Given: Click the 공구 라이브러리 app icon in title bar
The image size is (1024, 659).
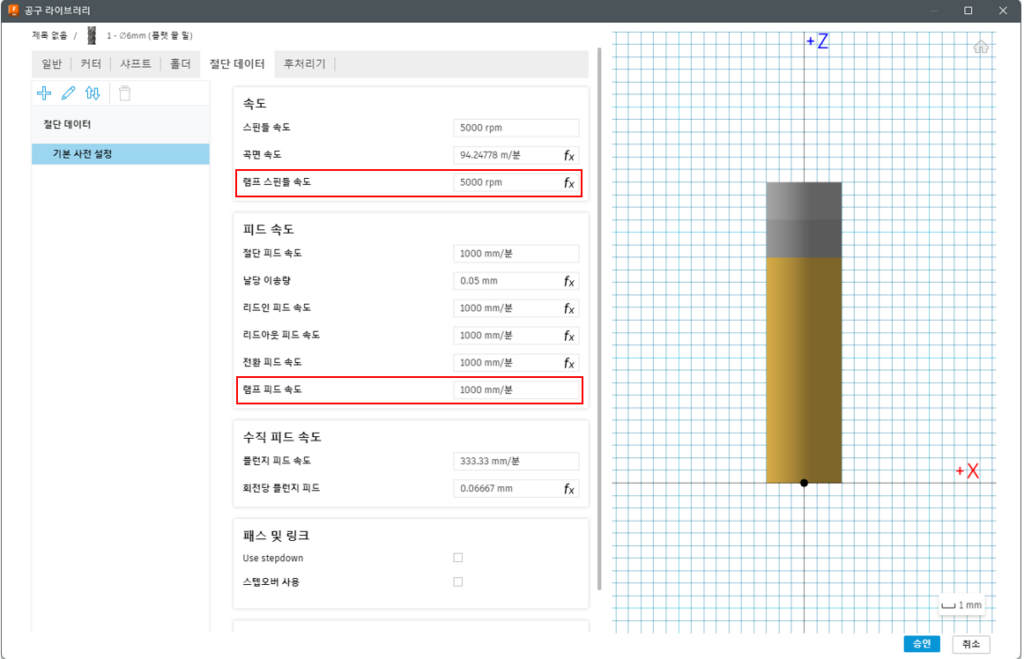Looking at the screenshot, I should (13, 10).
